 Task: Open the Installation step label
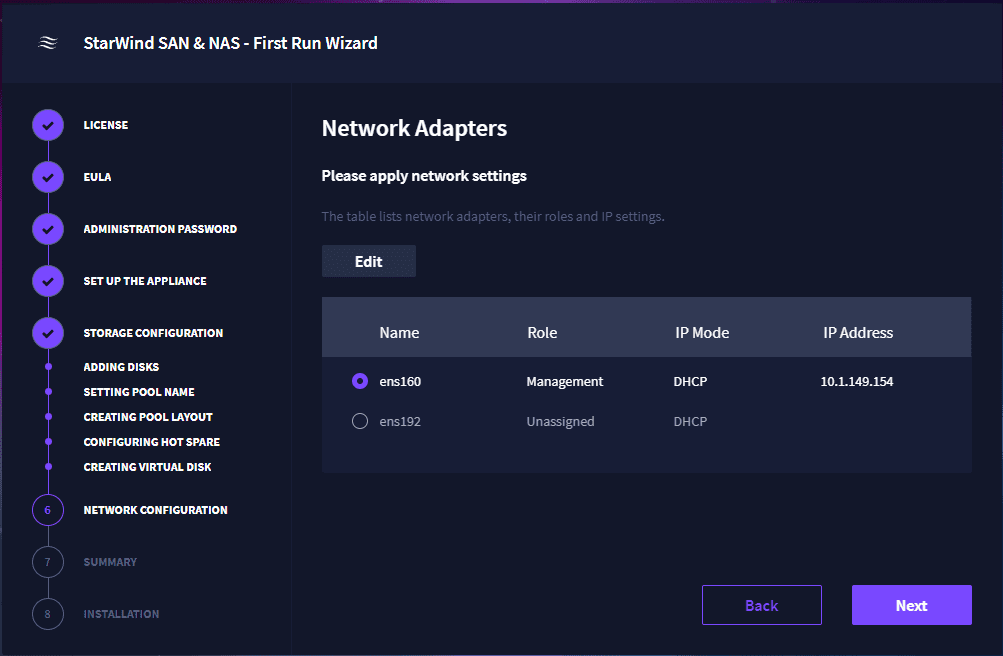[121, 614]
